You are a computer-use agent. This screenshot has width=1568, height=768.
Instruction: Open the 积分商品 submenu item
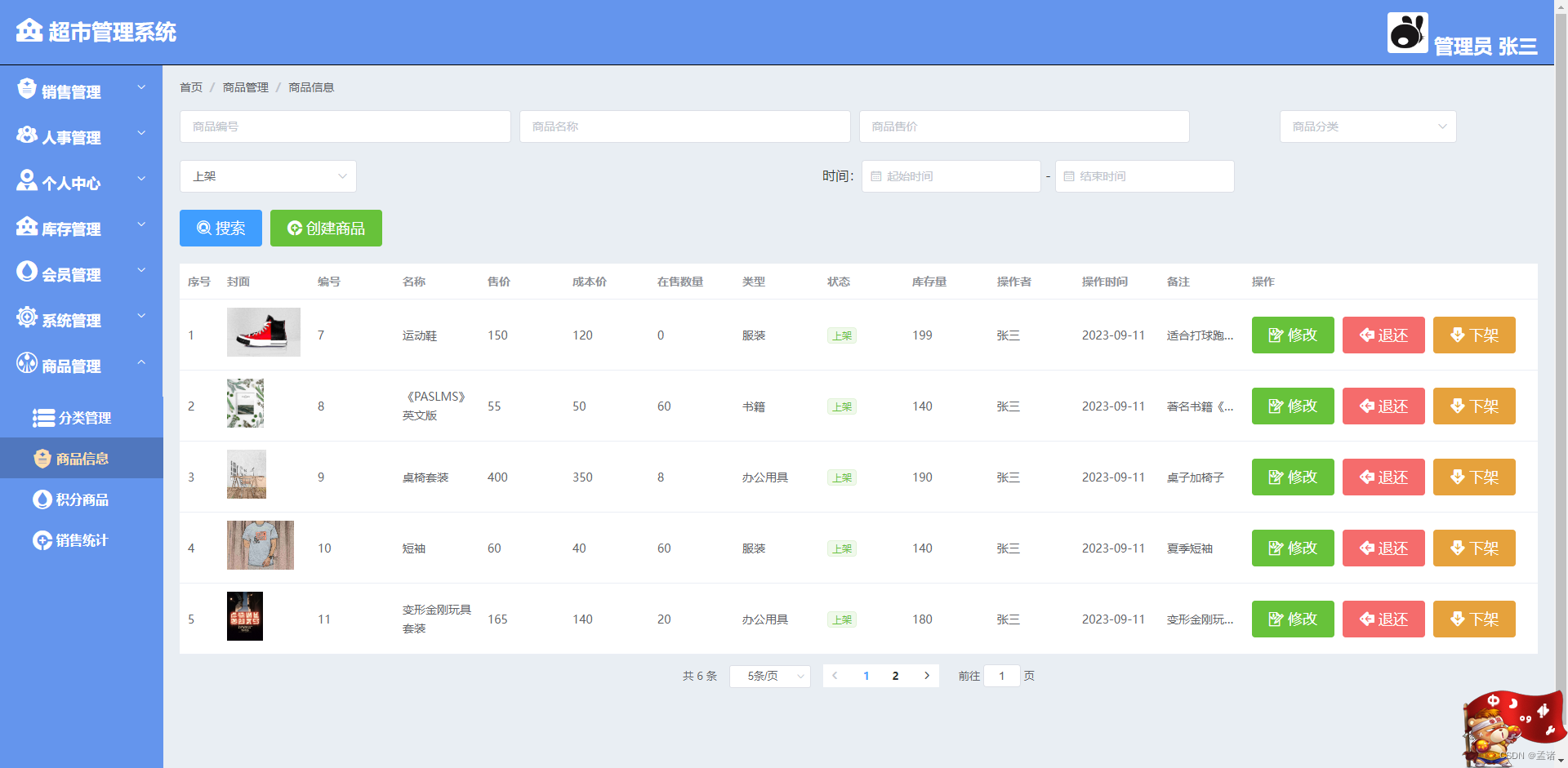point(82,499)
